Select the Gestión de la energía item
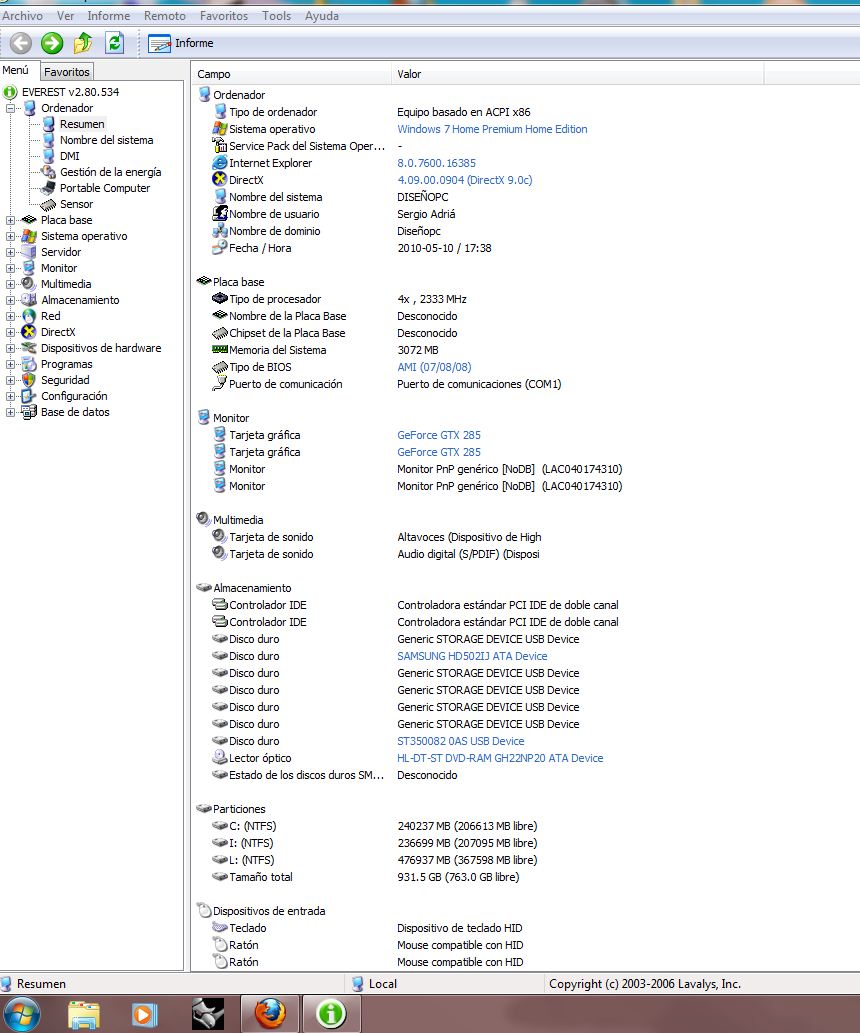 110,172
